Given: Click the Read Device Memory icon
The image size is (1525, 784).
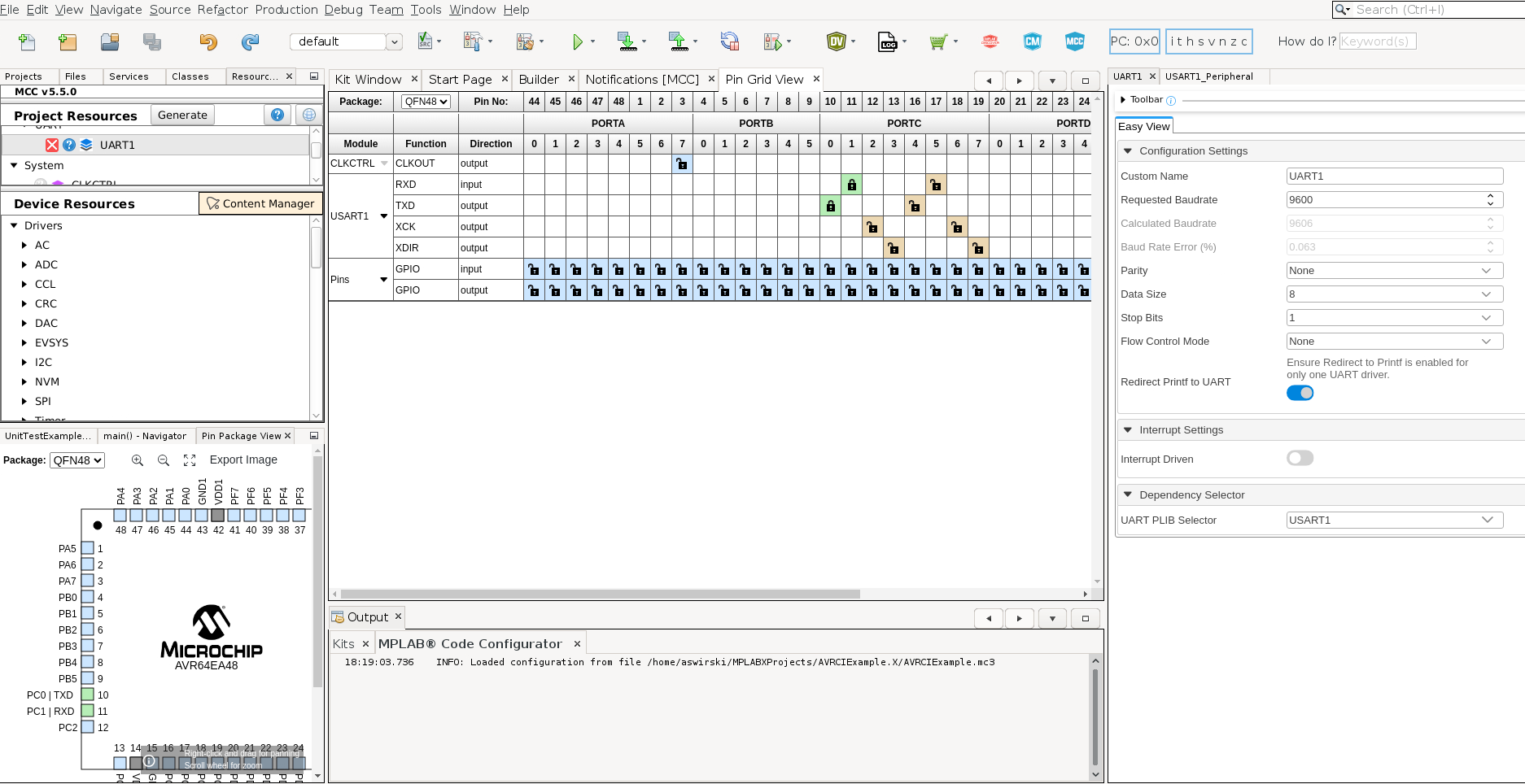Looking at the screenshot, I should (x=679, y=41).
